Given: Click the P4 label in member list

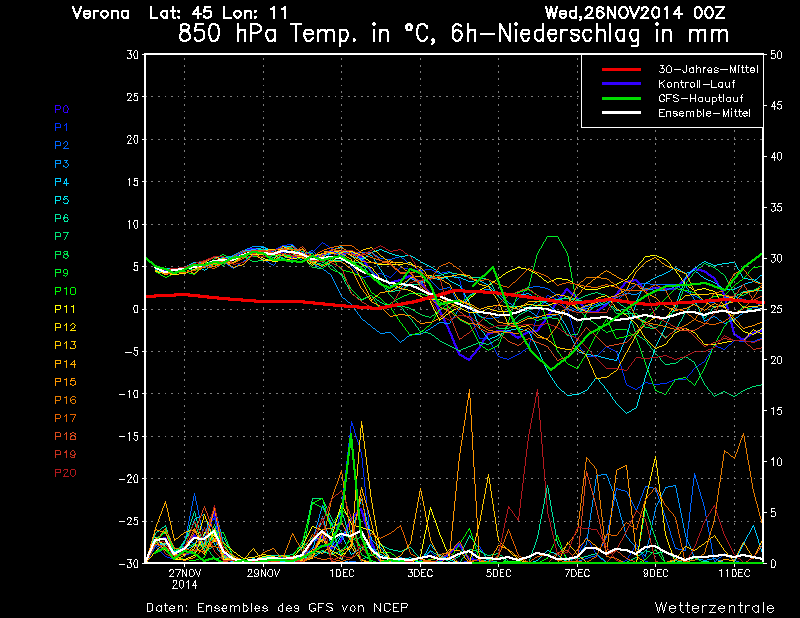Looking at the screenshot, I should [x=62, y=182].
